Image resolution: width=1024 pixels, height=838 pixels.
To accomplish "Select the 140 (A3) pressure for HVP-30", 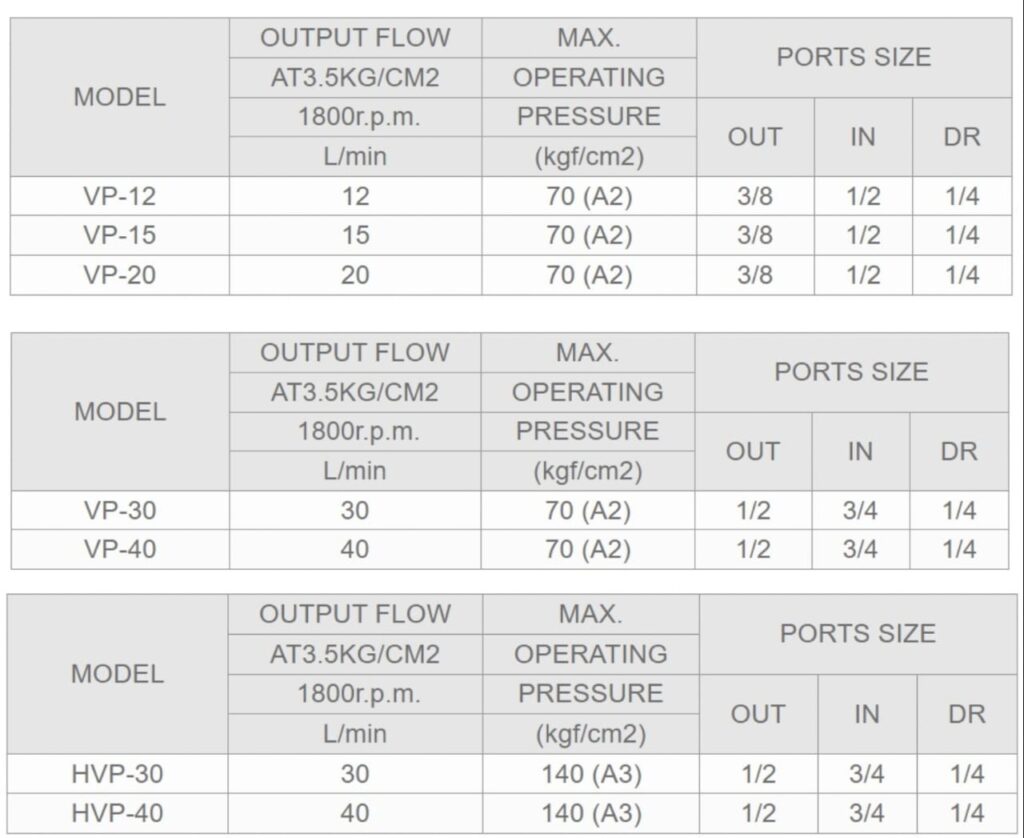I will pyautogui.click(x=591, y=774).
